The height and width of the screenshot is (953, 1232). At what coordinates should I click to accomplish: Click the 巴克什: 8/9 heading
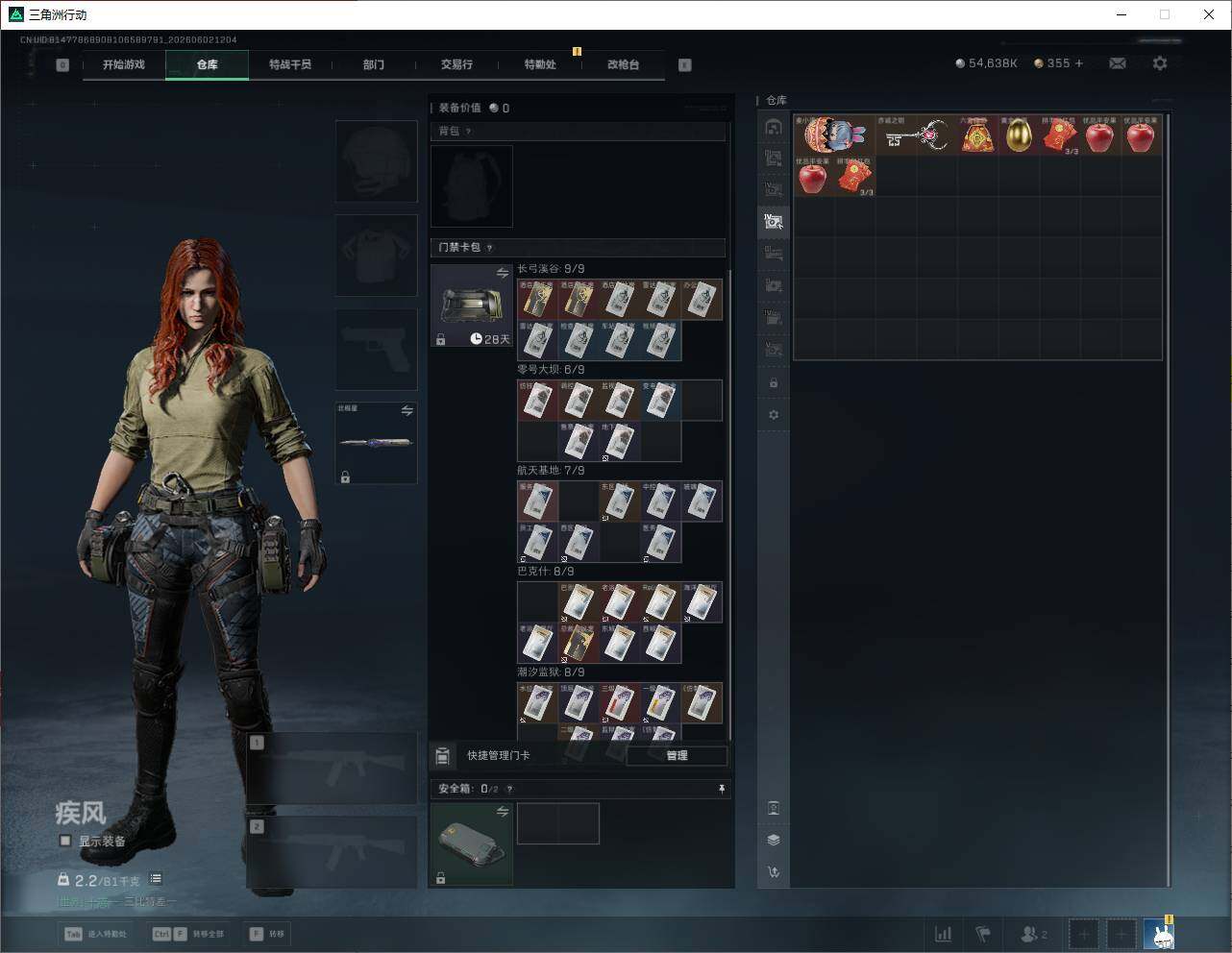[545, 572]
